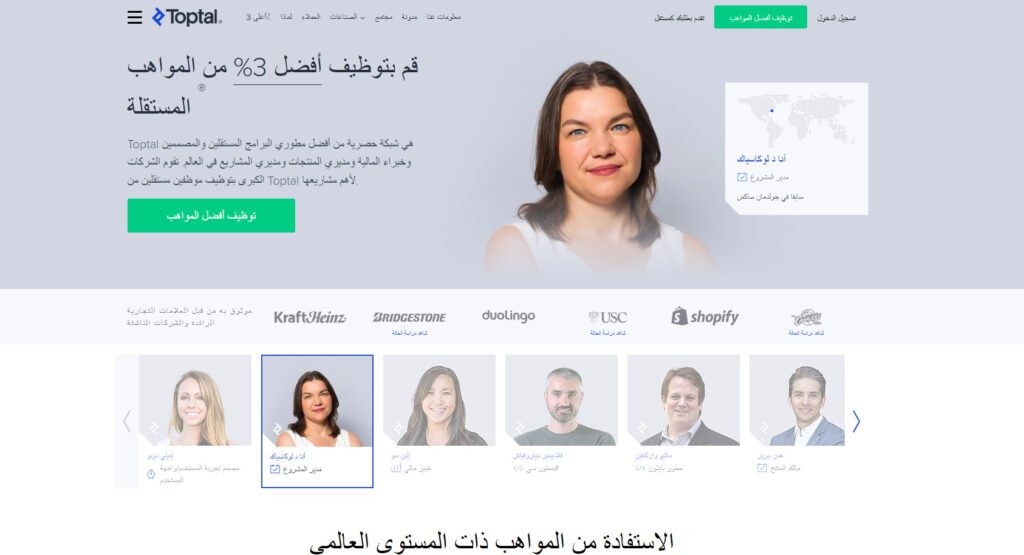Click the large green hero hire button
Screen dimensions: 1024x555
click(x=211, y=215)
